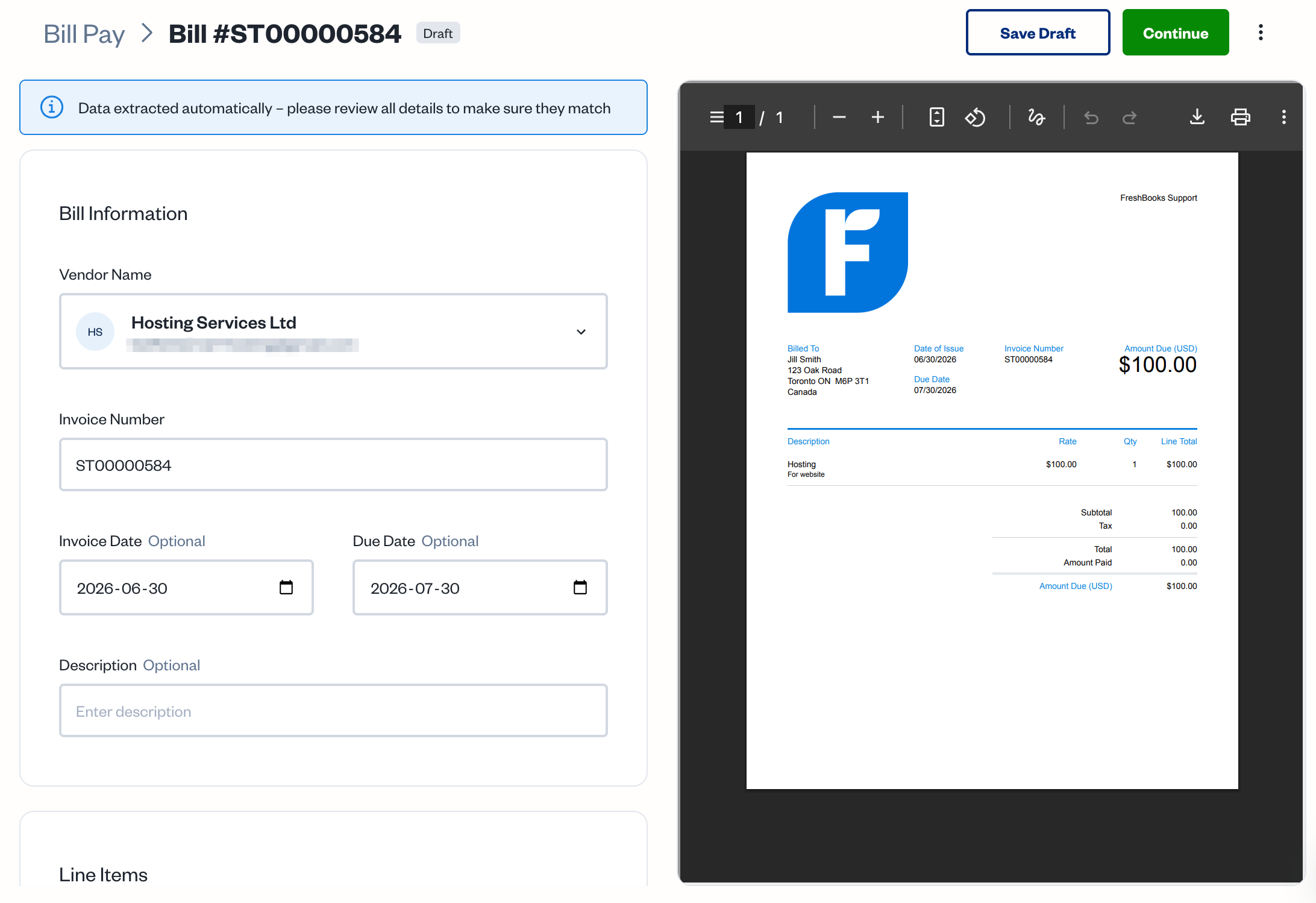Open Due Date calendar picker
The height and width of the screenshot is (903, 1316).
coord(580,587)
